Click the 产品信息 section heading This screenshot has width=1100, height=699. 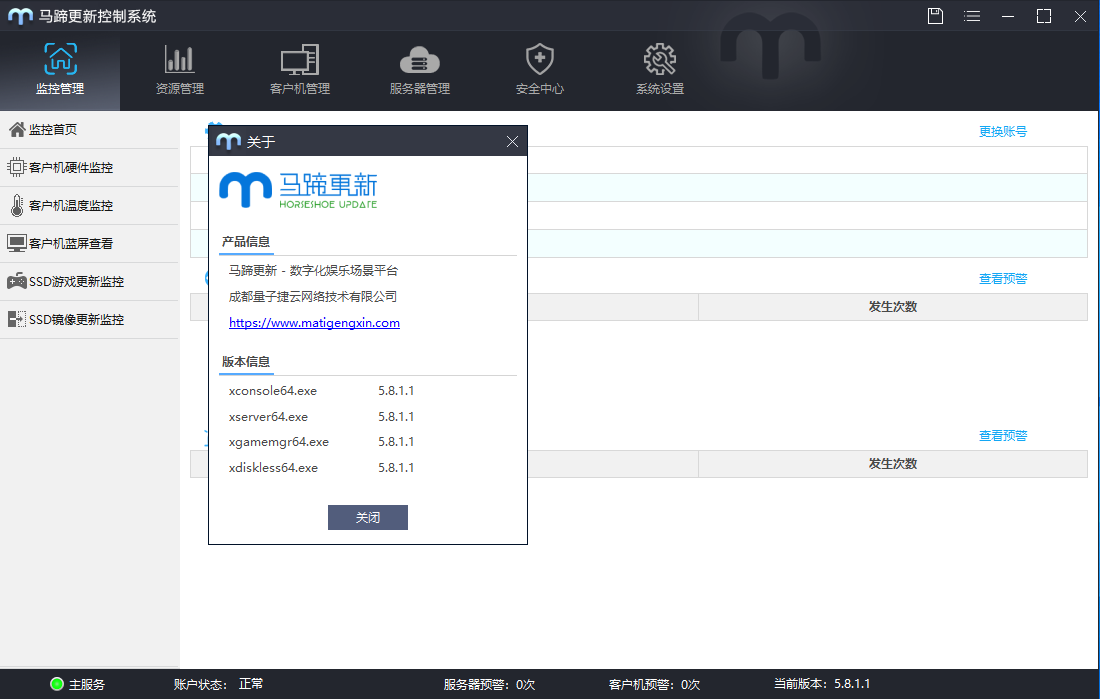[246, 241]
